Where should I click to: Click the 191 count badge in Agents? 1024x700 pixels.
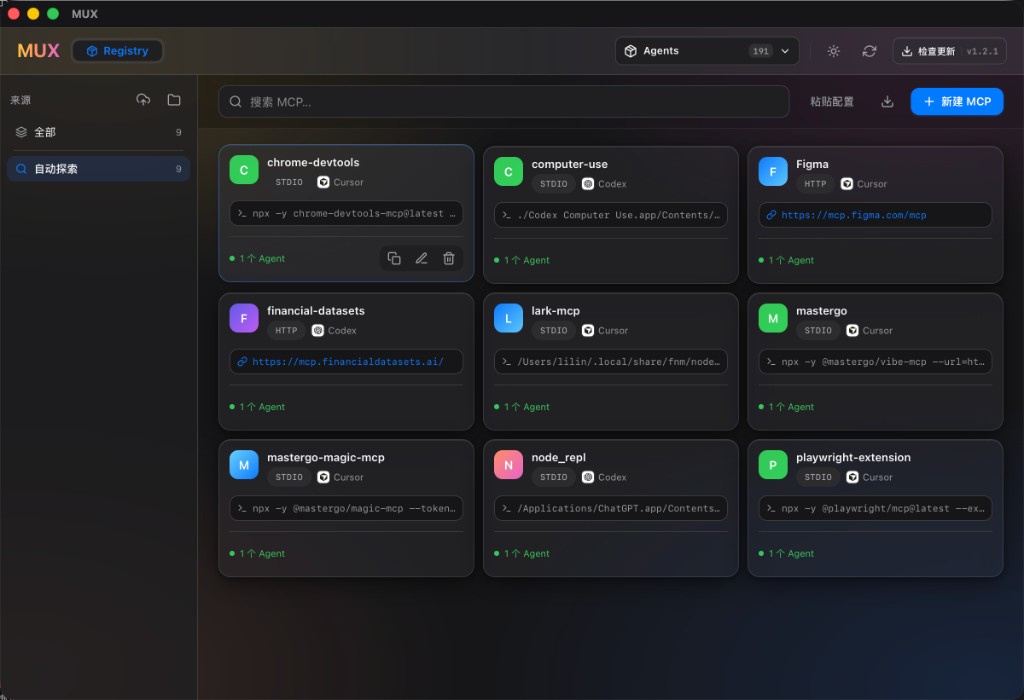coord(760,51)
